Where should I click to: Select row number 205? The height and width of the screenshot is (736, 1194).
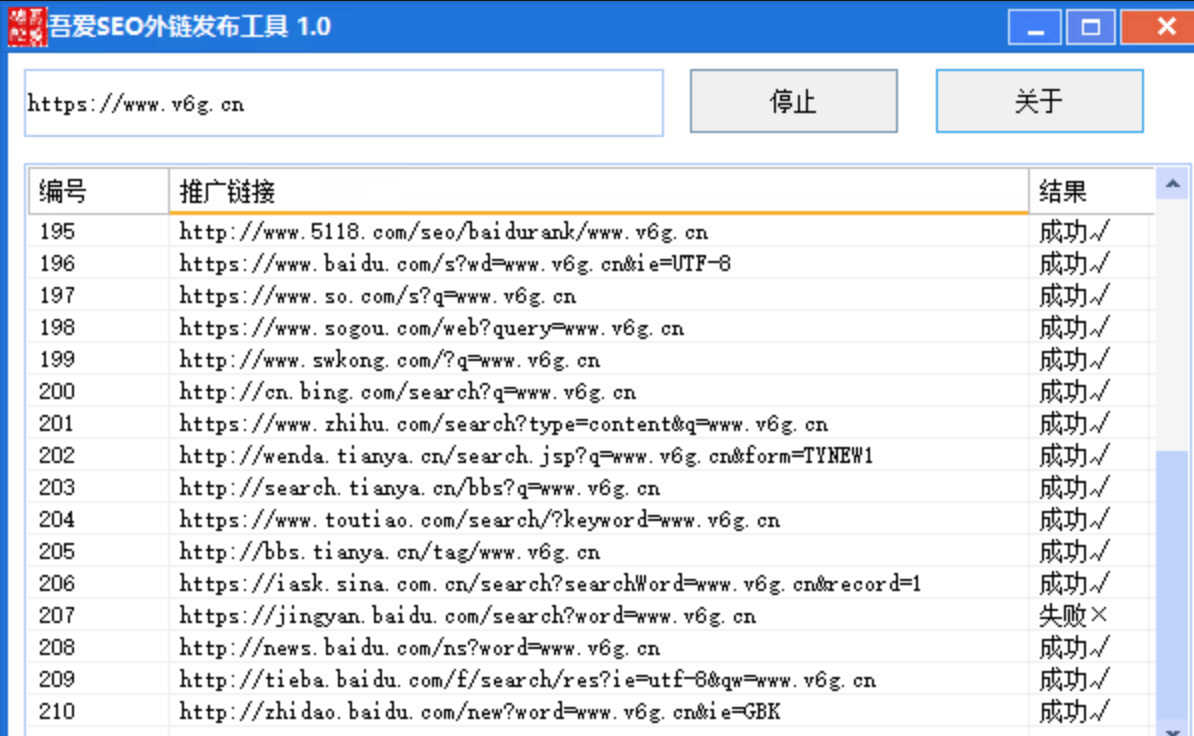tap(57, 551)
